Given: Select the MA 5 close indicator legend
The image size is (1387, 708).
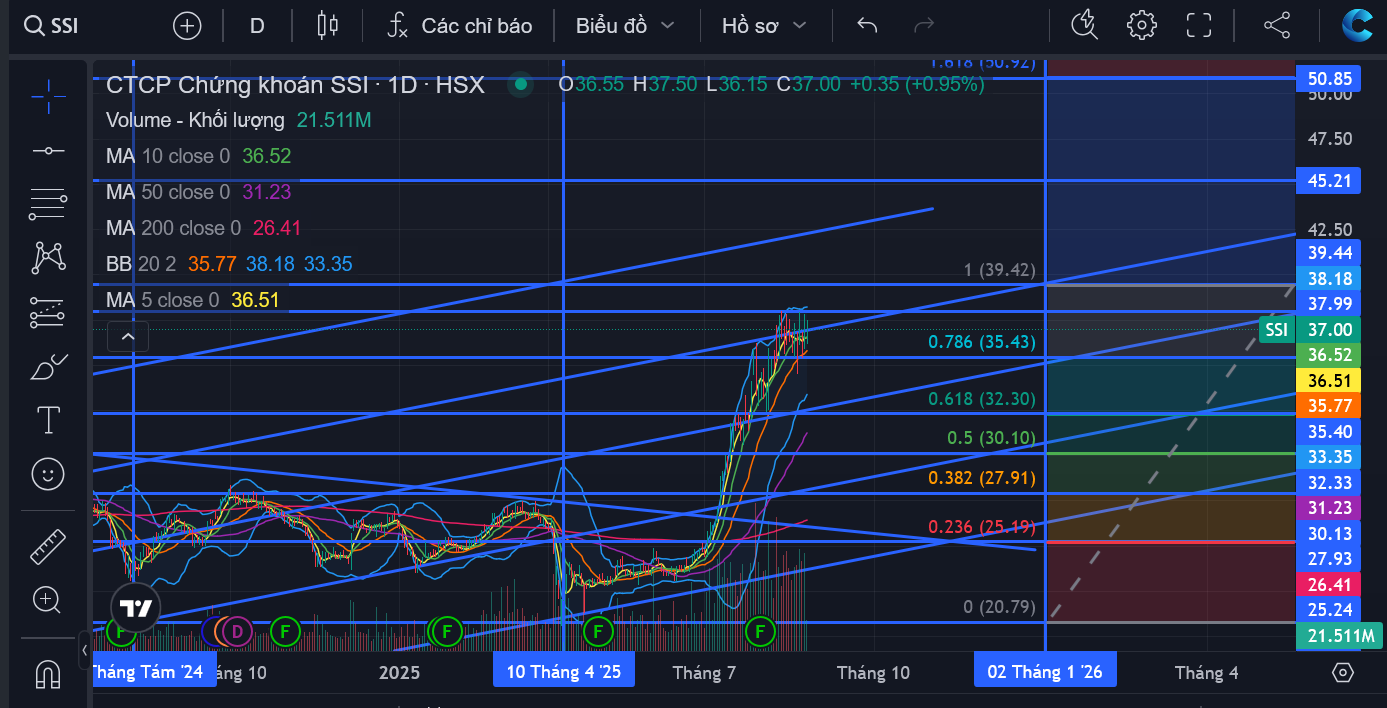Looking at the screenshot, I should pyautogui.click(x=193, y=300).
